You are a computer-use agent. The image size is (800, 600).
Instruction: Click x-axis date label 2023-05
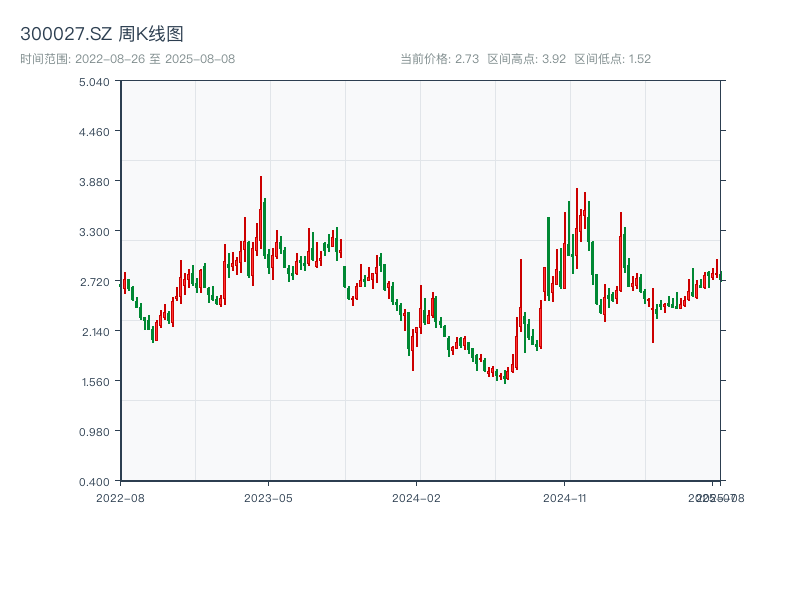pos(268,498)
